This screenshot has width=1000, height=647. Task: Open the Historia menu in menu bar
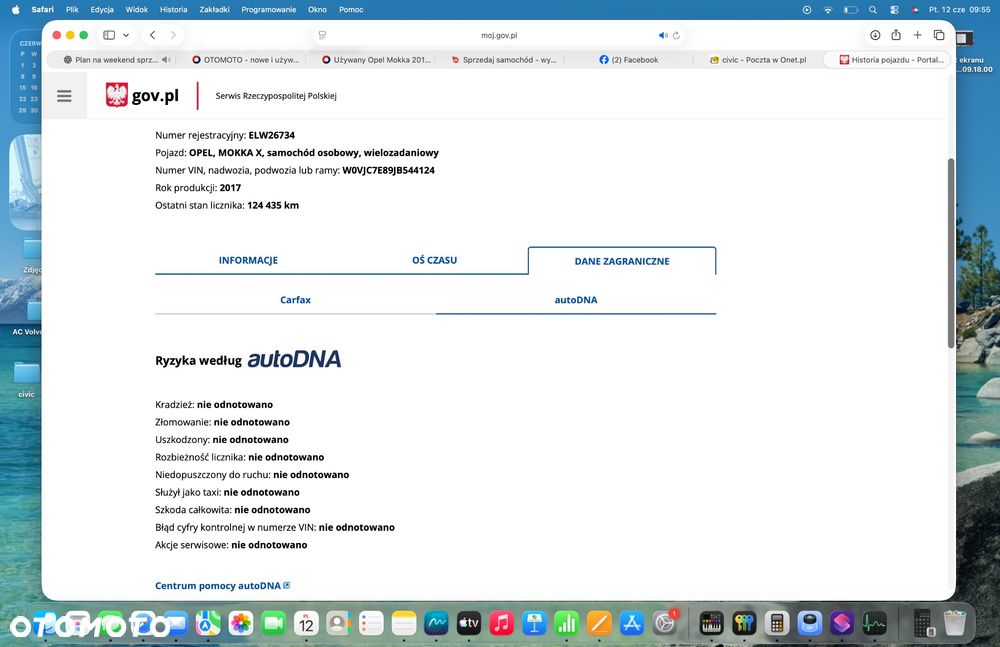pos(173,10)
